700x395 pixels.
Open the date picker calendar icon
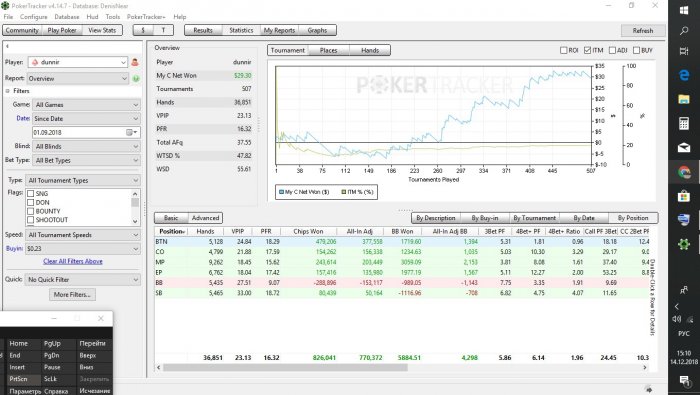[x=131, y=133]
